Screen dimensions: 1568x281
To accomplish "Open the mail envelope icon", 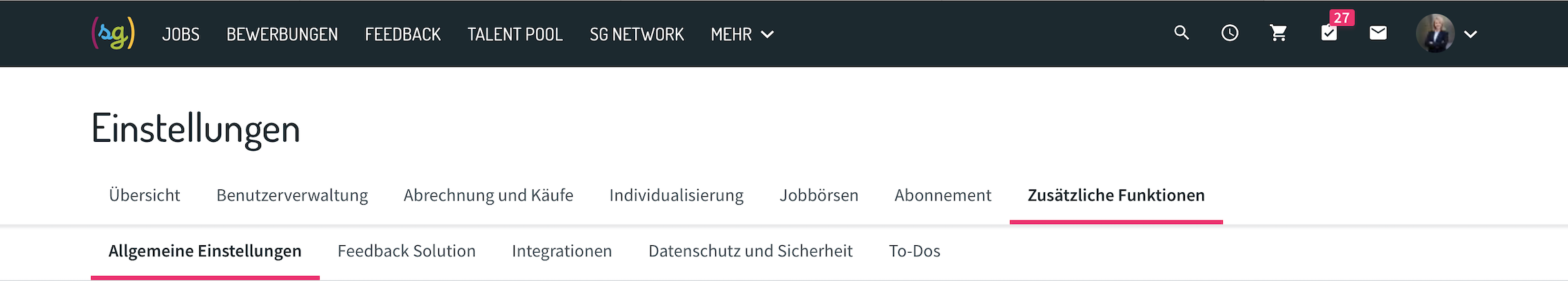I will point(1378,33).
